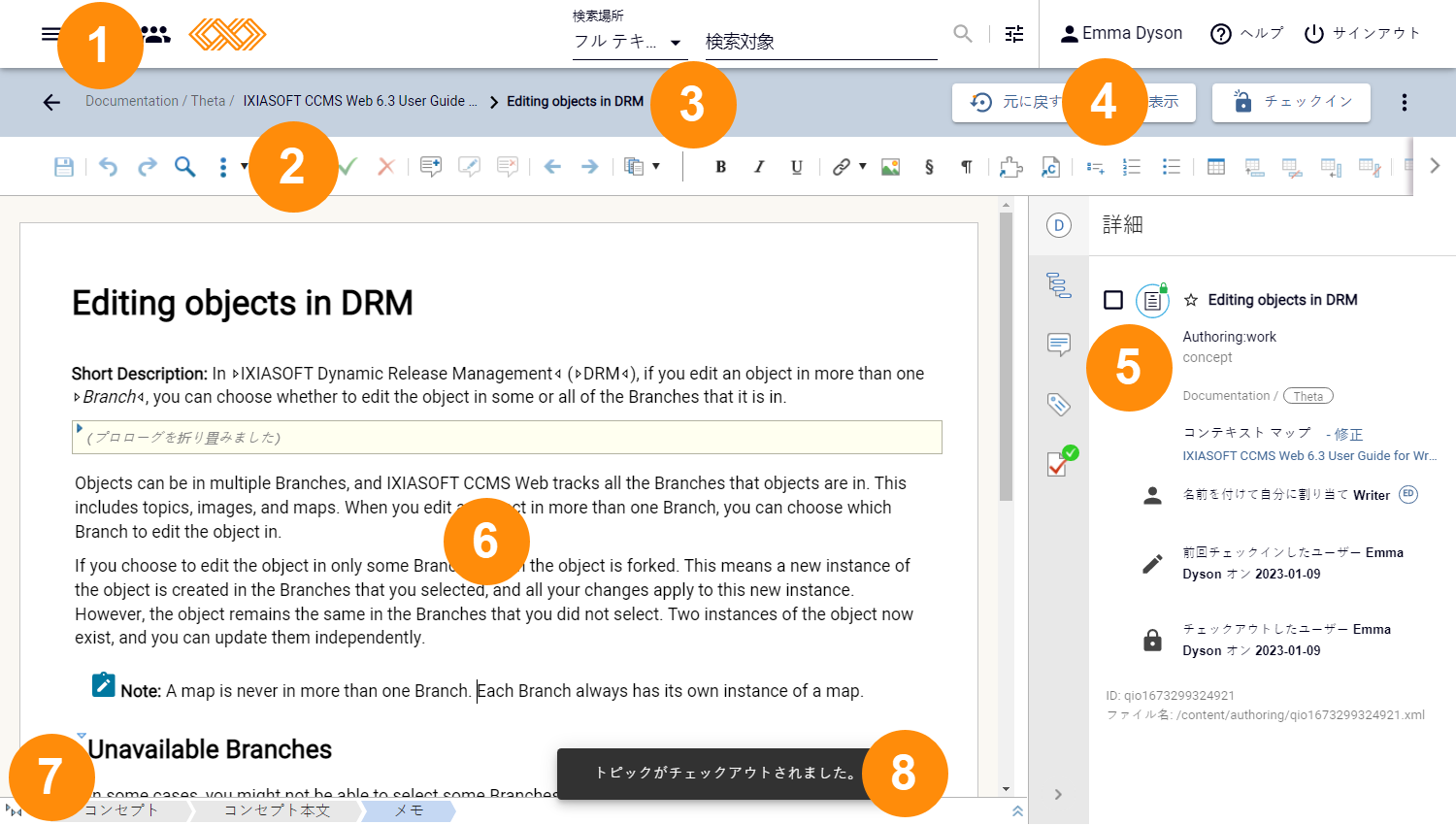Screen dimensions: 1456x825
Task: Open the topic three-dot more menu
Action: click(x=1405, y=102)
